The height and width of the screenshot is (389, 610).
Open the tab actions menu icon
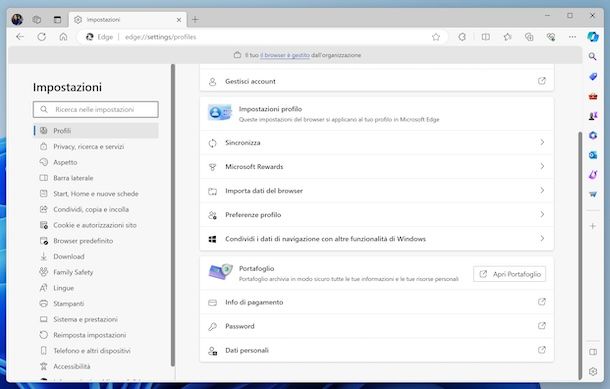[x=57, y=19]
